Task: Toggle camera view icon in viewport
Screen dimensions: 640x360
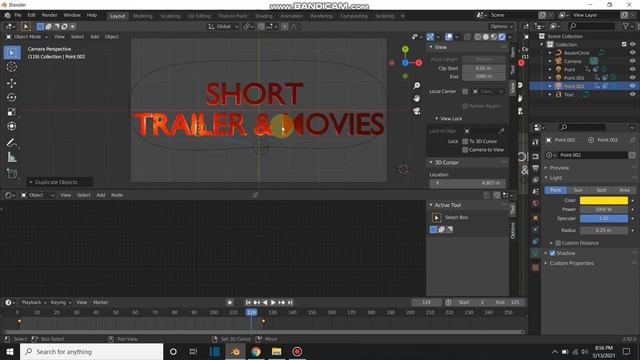Action: [x=416, y=111]
